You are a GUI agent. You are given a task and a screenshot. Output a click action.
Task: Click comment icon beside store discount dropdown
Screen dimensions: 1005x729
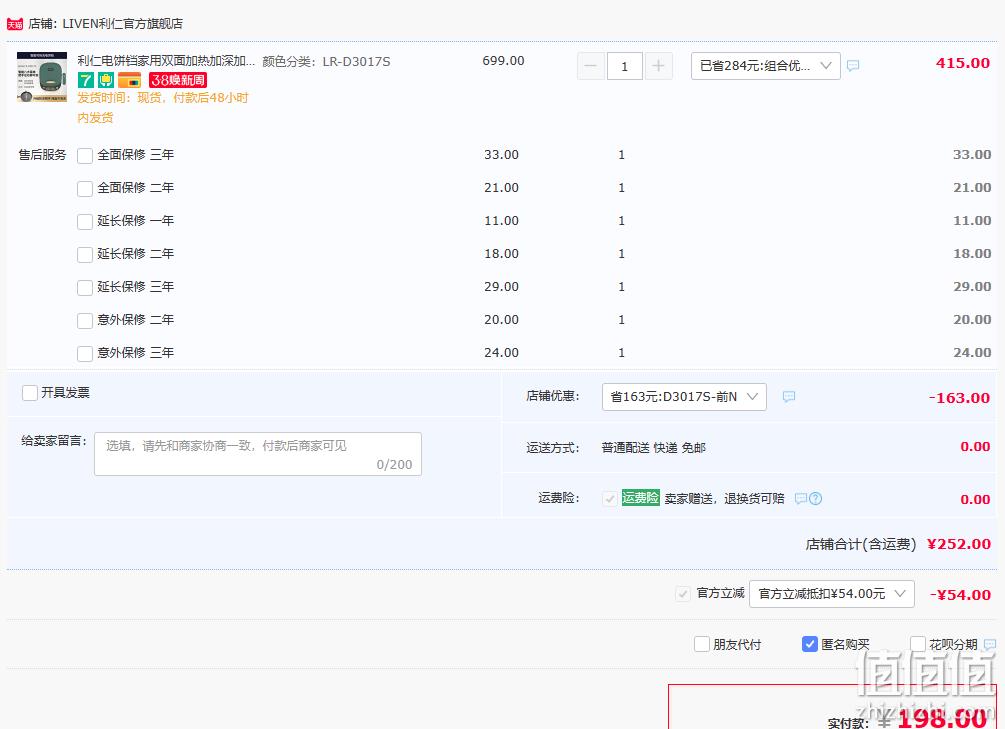(x=789, y=397)
